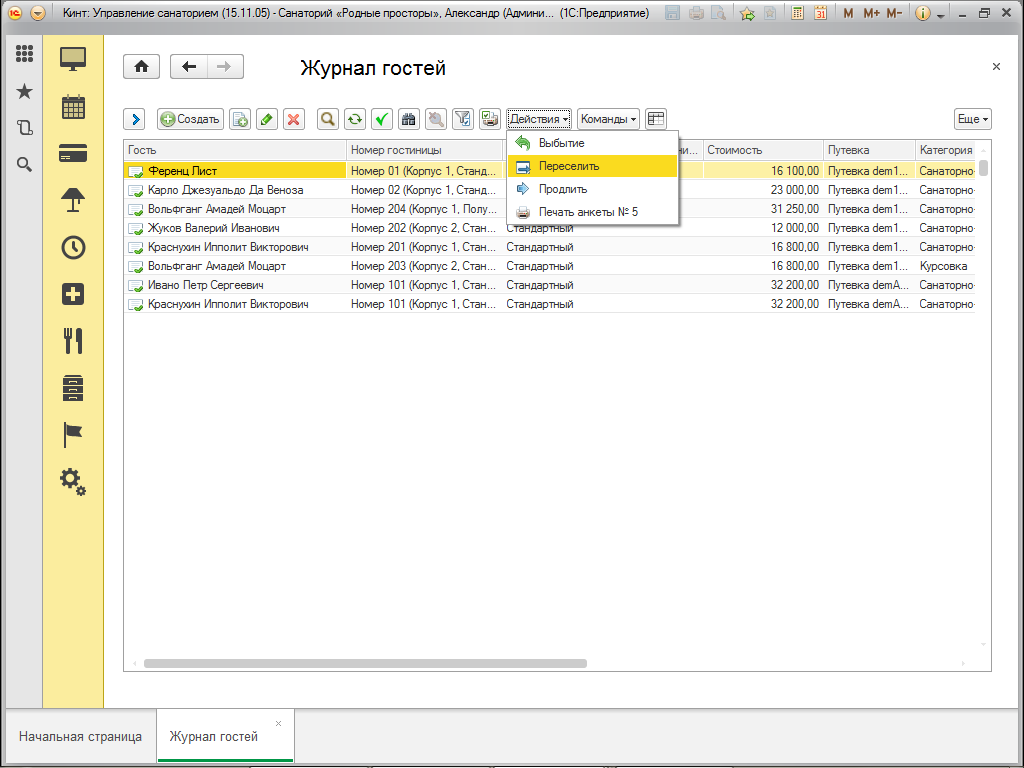
Task: Choose Выбытие in the dropdown menu
Action: coord(561,143)
